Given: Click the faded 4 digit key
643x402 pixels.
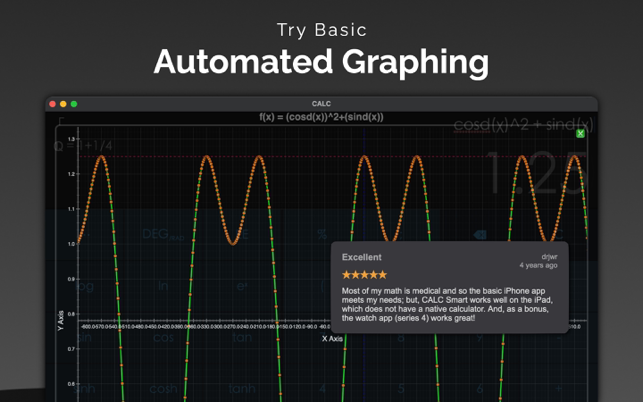Looking at the screenshot, I should point(322,388).
